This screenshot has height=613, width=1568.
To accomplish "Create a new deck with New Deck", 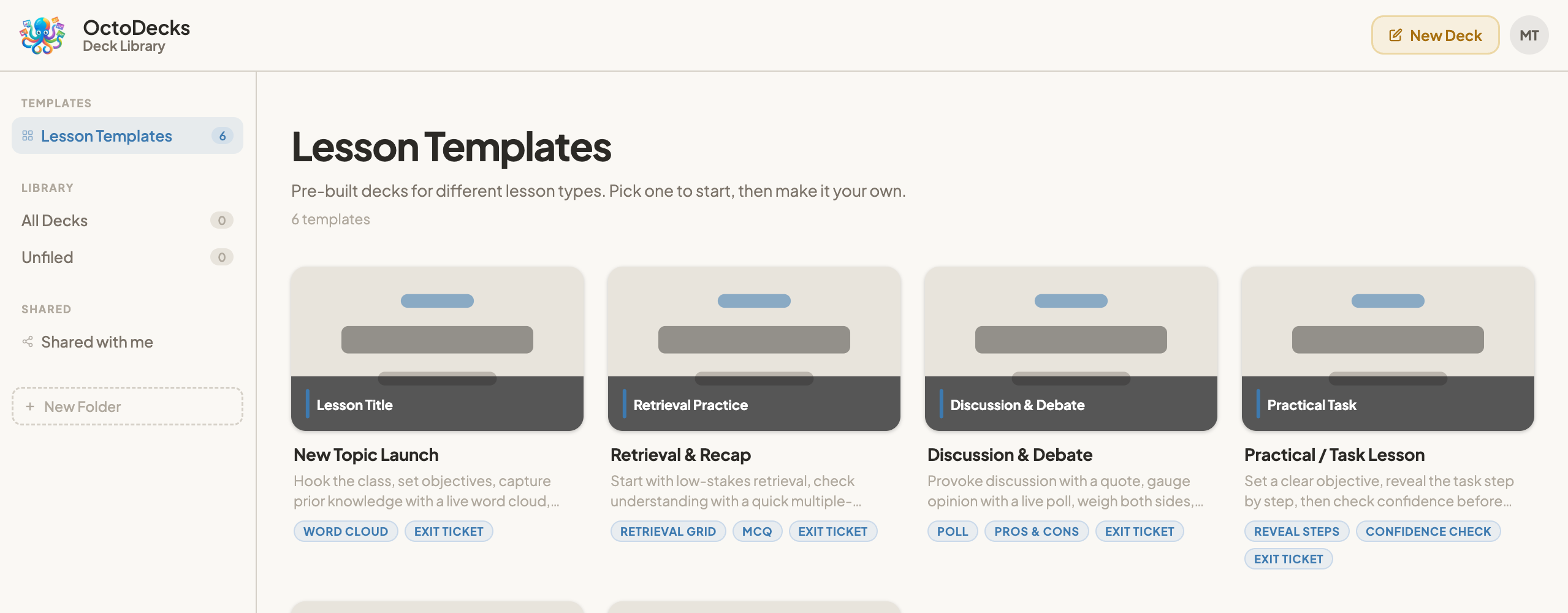I will coord(1435,35).
